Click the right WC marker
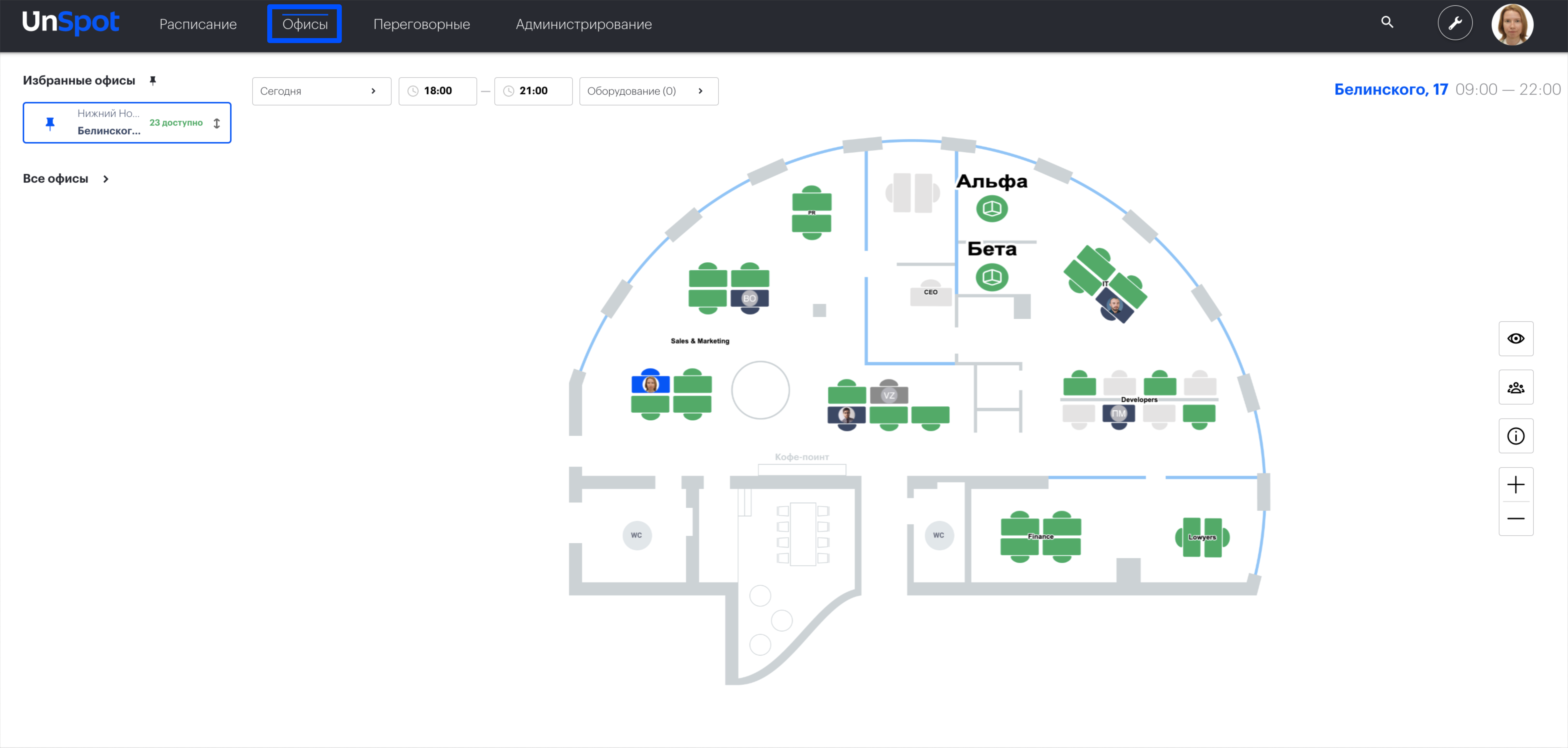The width and height of the screenshot is (1568, 748). pyautogui.click(x=939, y=536)
